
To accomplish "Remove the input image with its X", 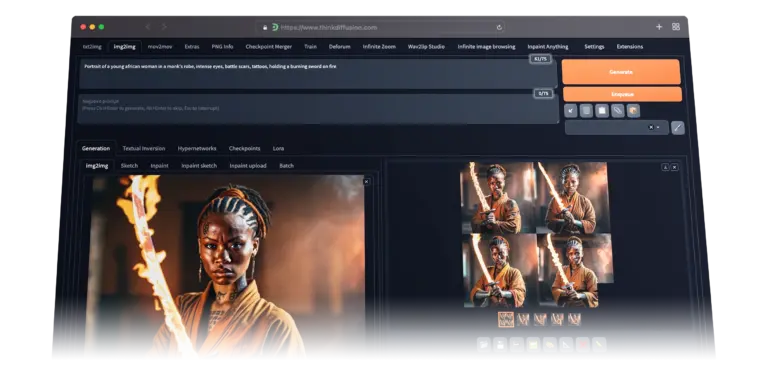I will 366,182.
